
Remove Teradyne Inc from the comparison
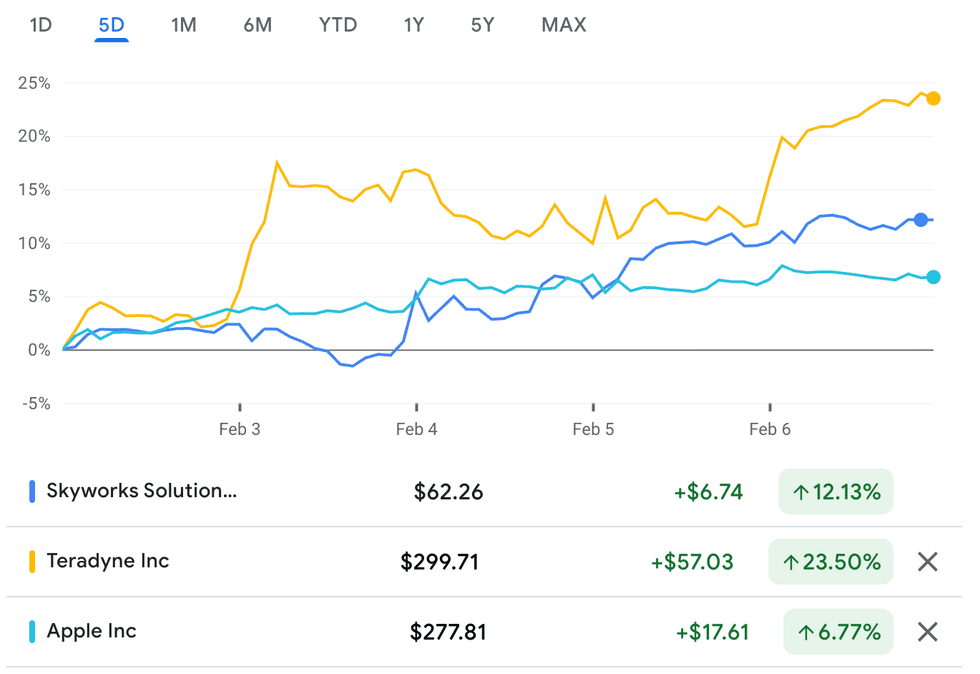[927, 561]
